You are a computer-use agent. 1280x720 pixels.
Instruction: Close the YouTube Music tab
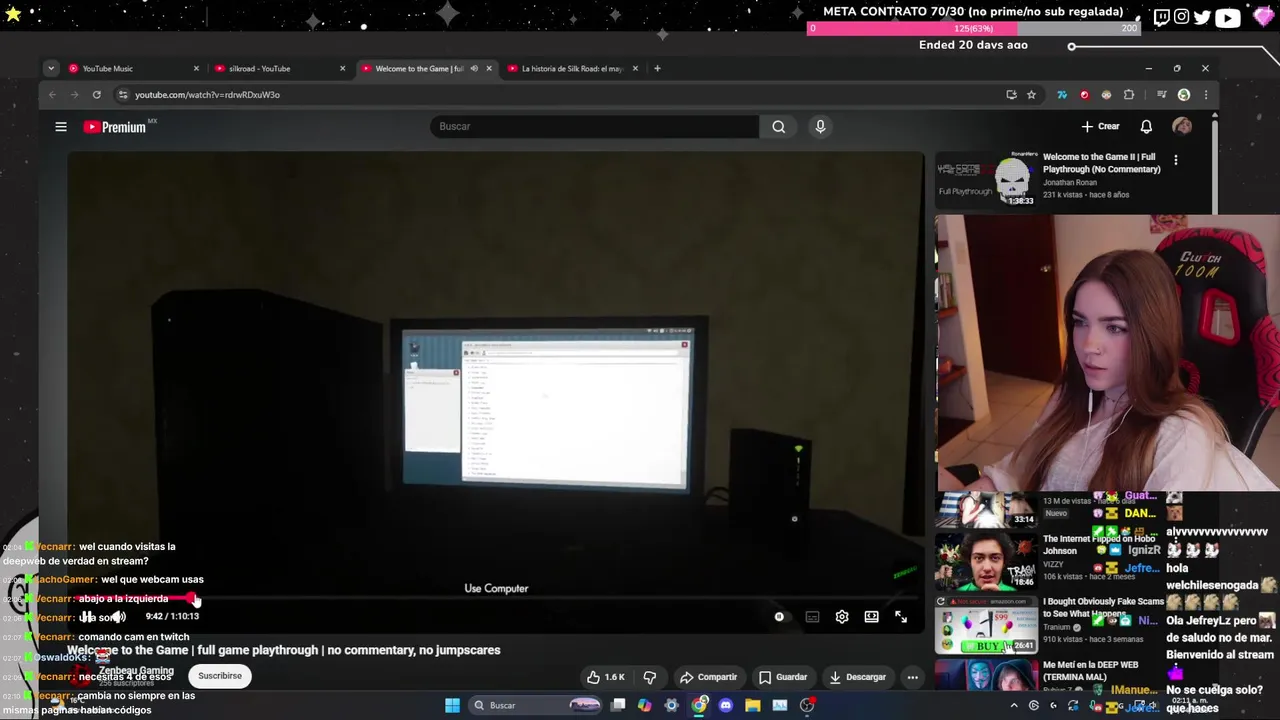click(x=196, y=69)
